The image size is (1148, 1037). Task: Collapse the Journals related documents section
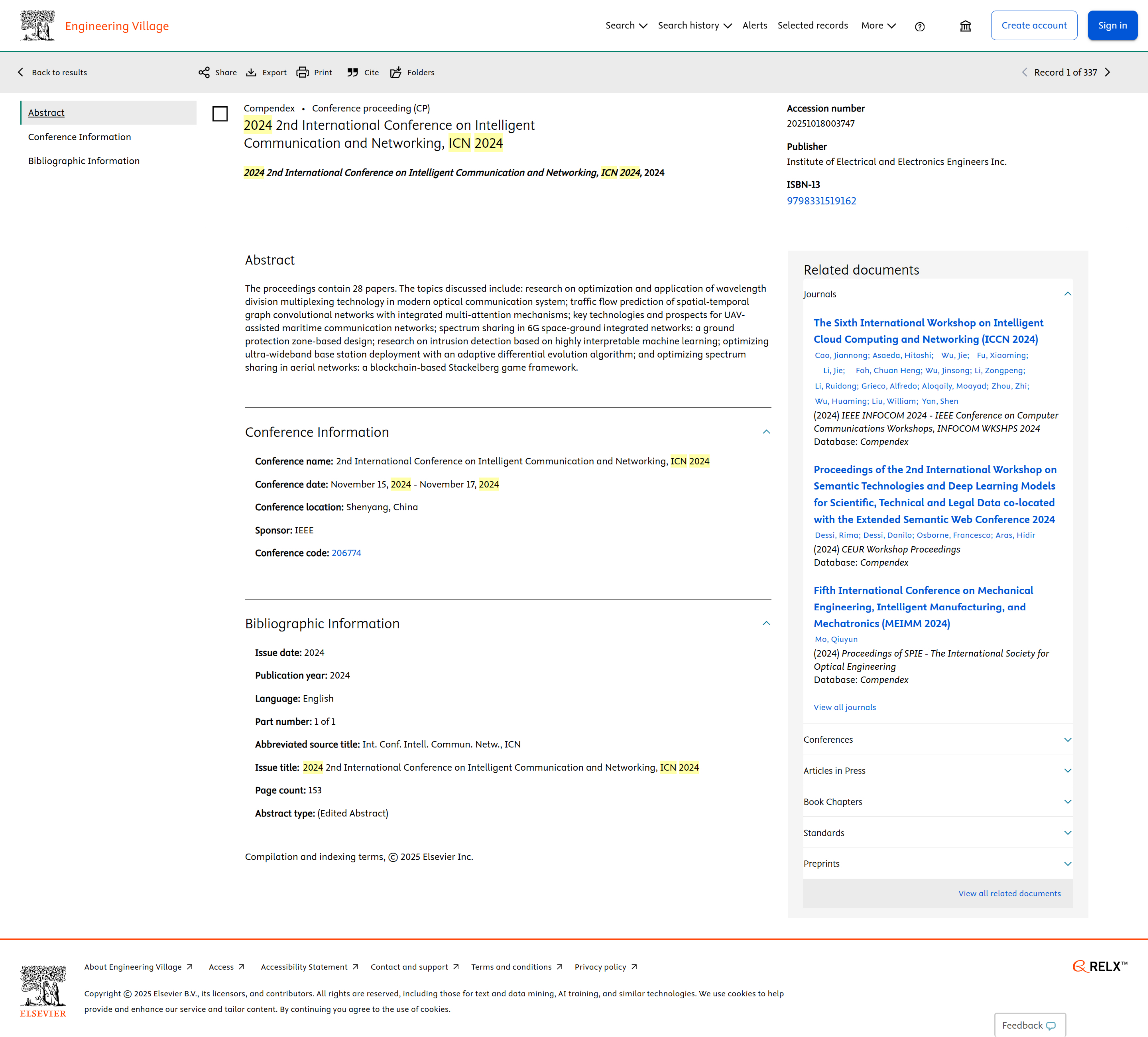1068,294
